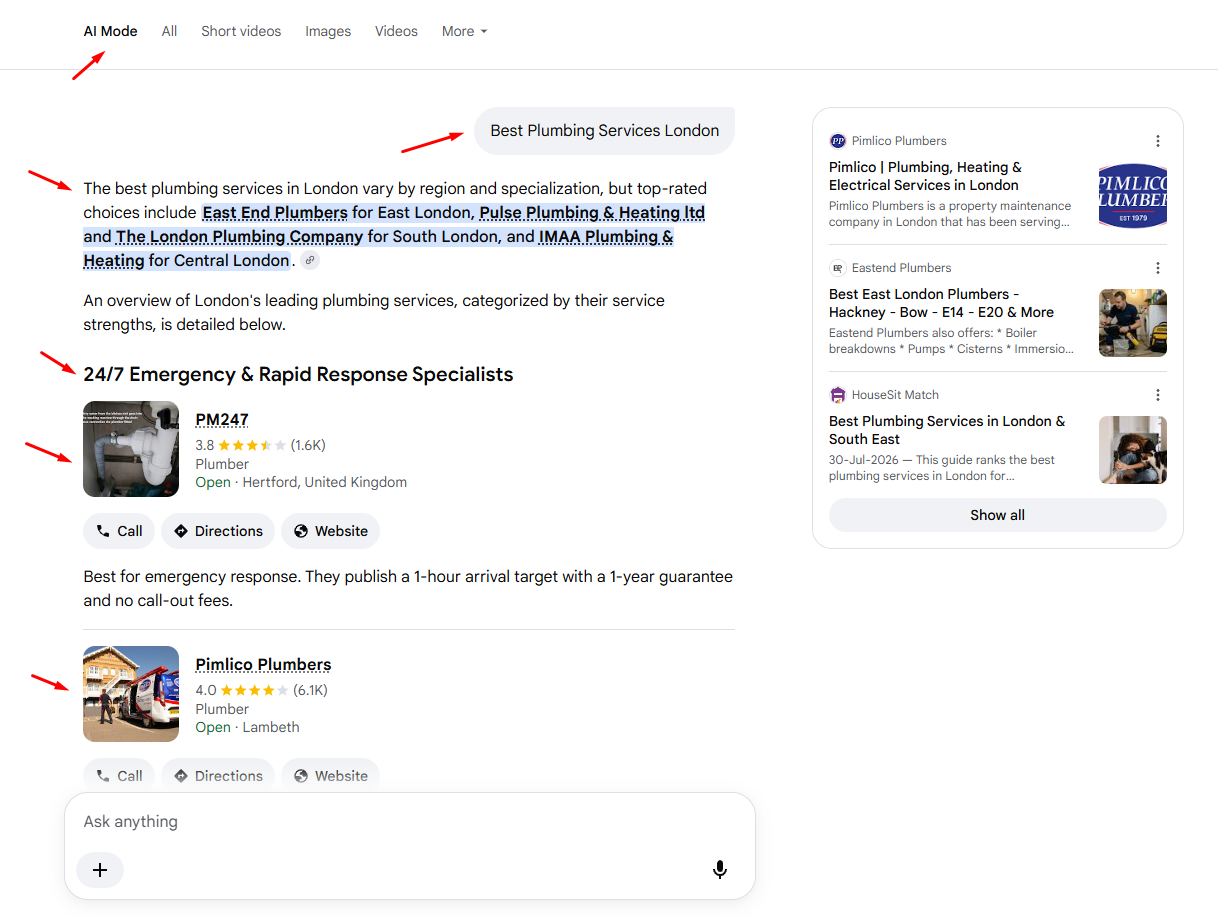Screen dimensions: 1218x917
Task: Click the Hertford, United Kingdom location text
Action: point(325,482)
